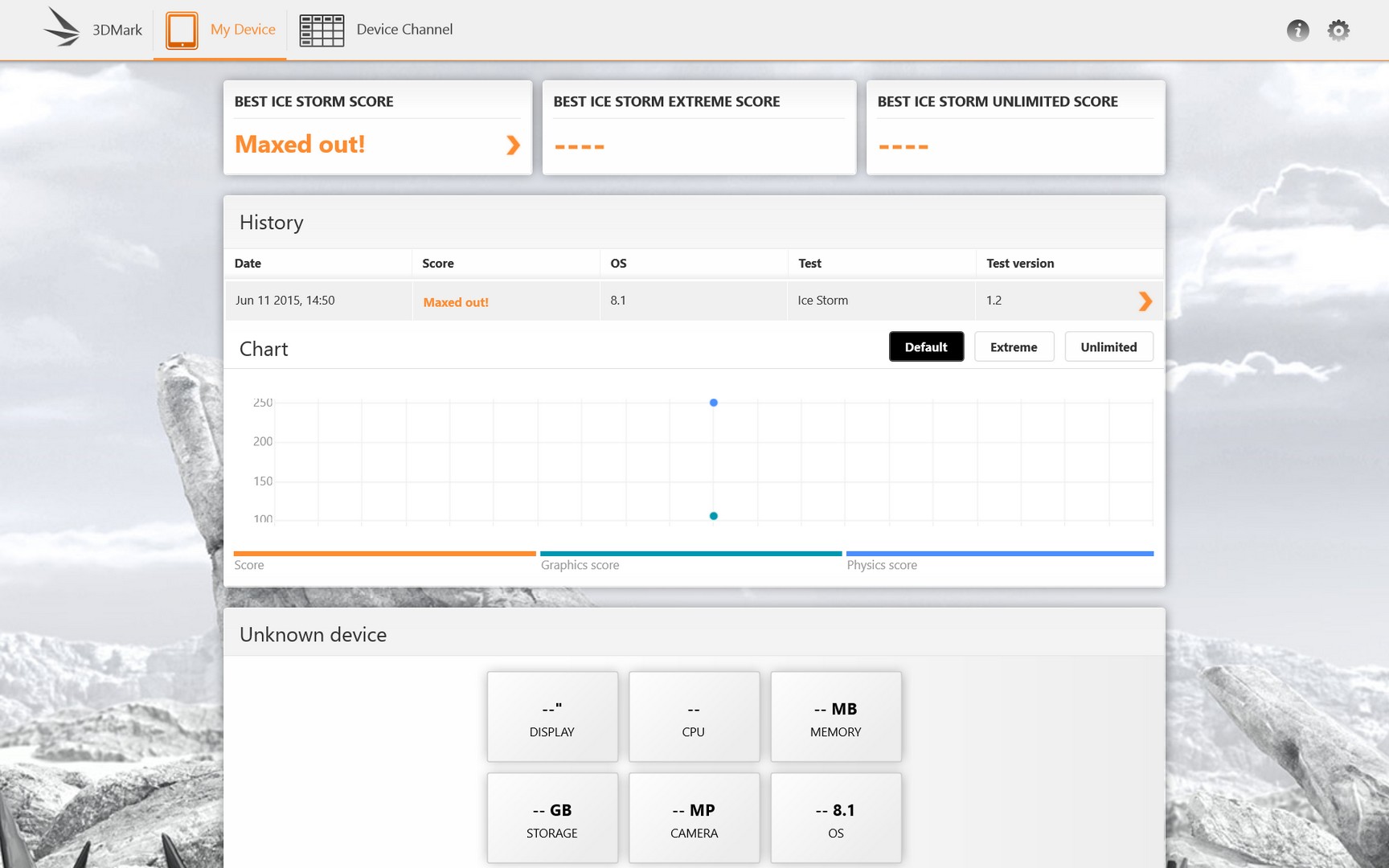
Task: Toggle the teal Graphics score legend bar
Action: click(690, 554)
